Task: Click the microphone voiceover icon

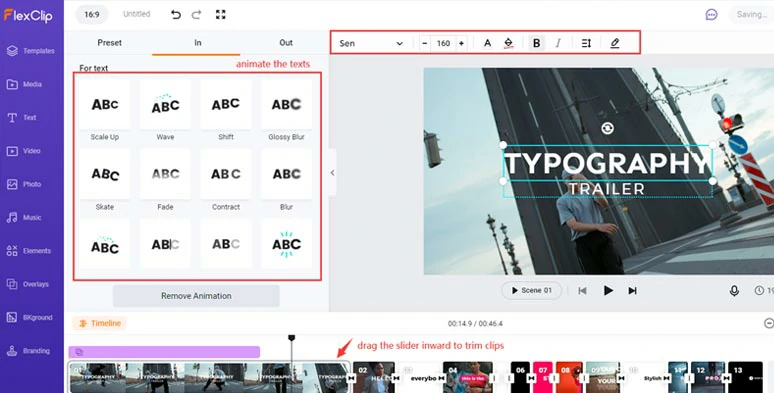Action: 735,291
